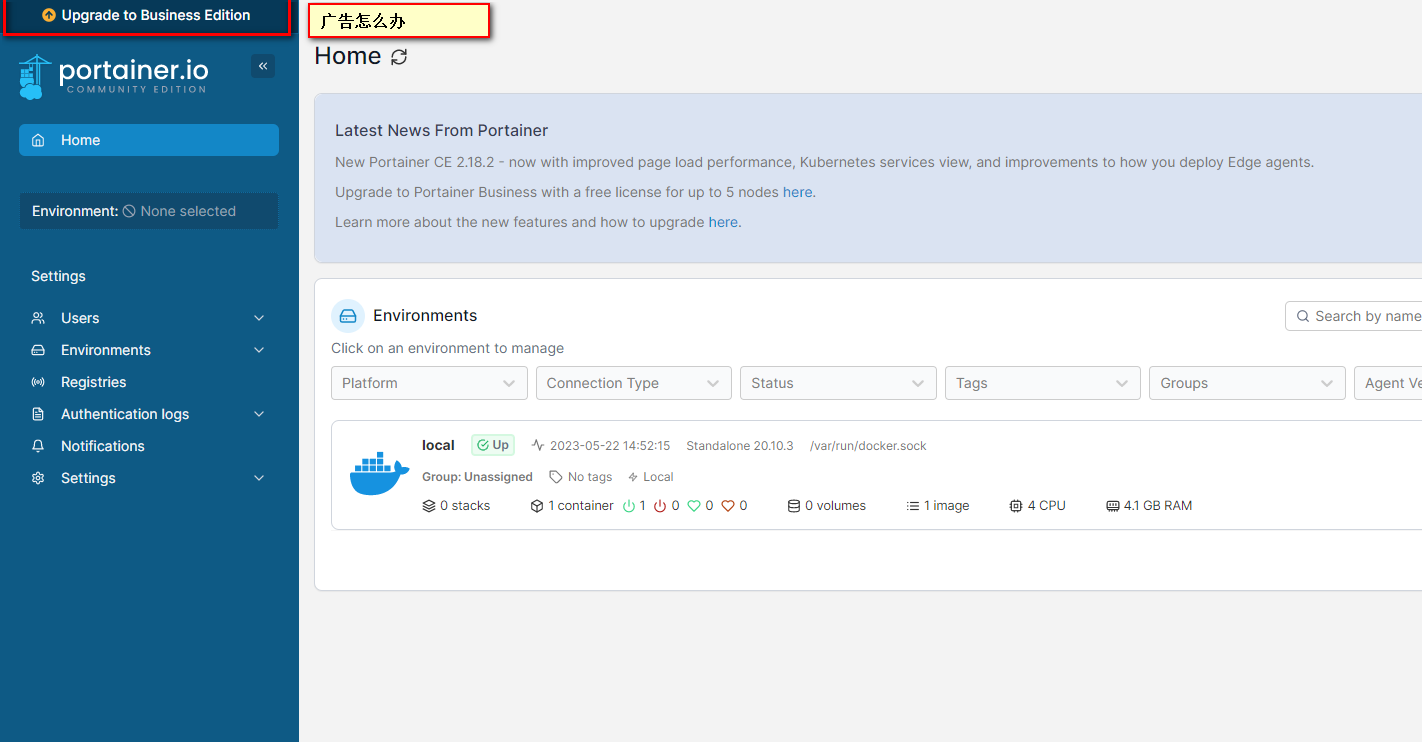Open Environments in the sidebar menu

(x=106, y=350)
